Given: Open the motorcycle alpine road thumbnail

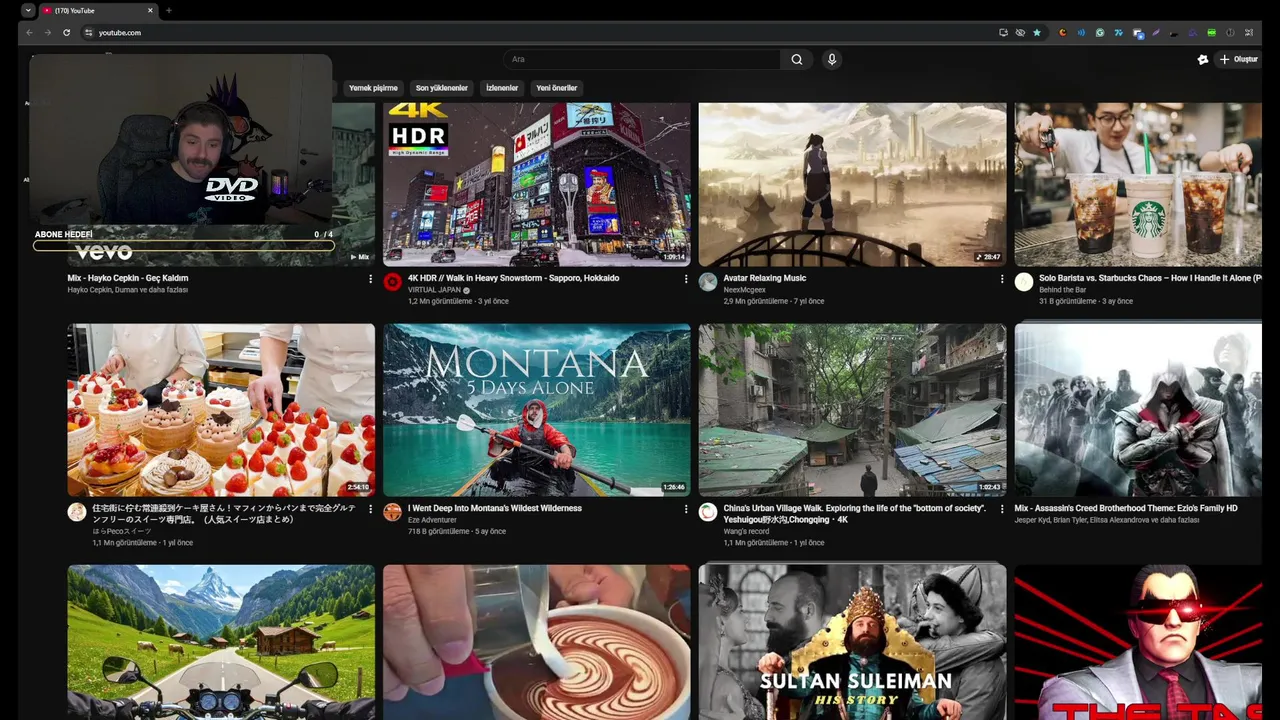Looking at the screenshot, I should (221, 641).
